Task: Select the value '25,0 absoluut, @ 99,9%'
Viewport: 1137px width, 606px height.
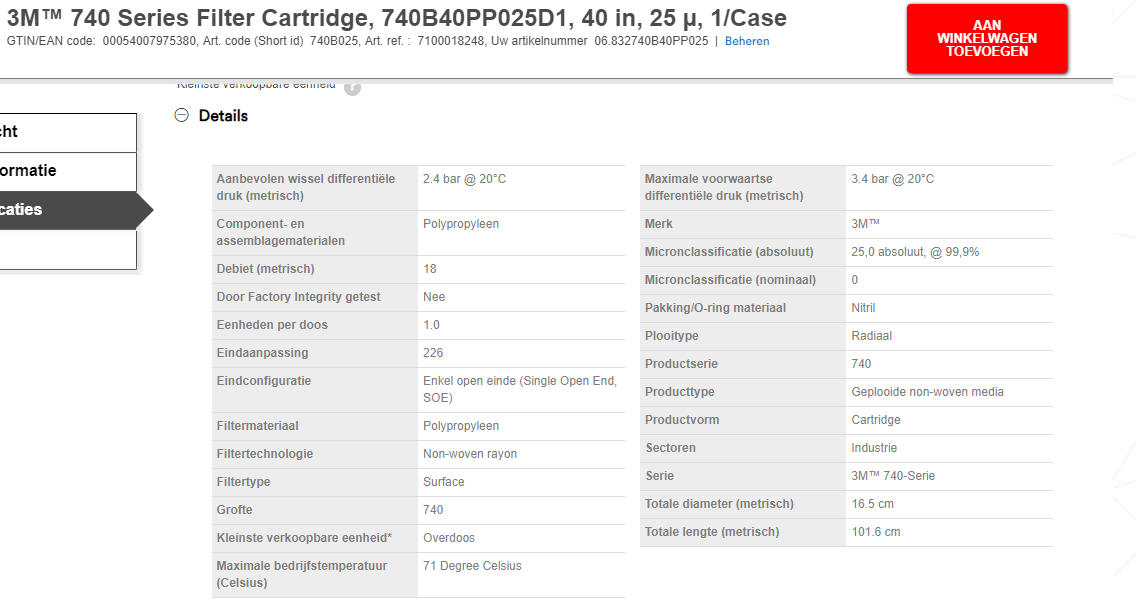Action: (915, 252)
